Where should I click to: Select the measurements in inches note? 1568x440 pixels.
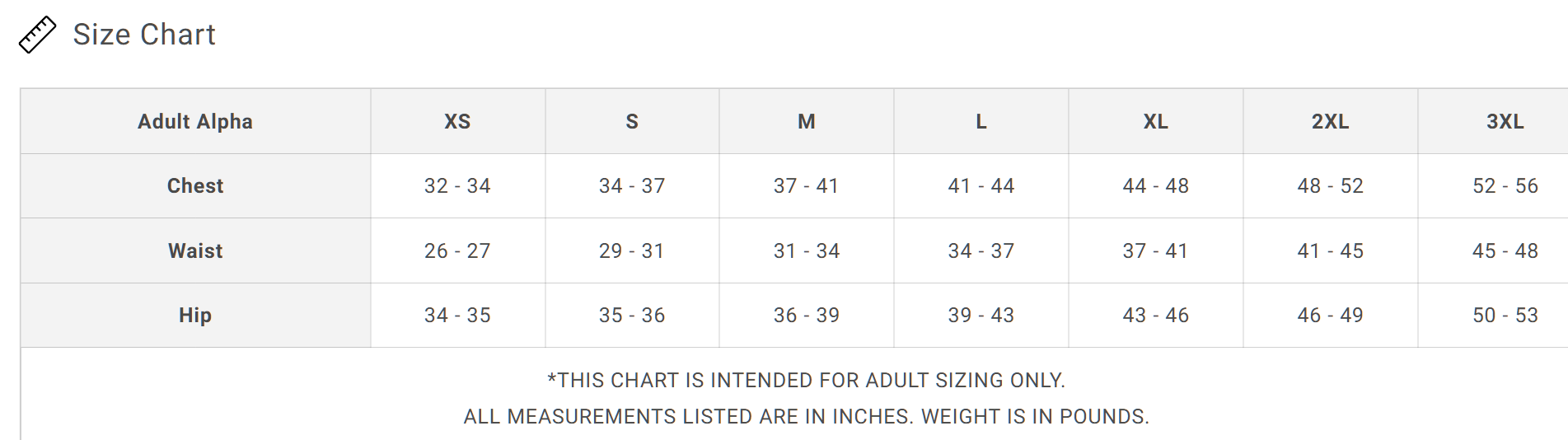tap(806, 417)
